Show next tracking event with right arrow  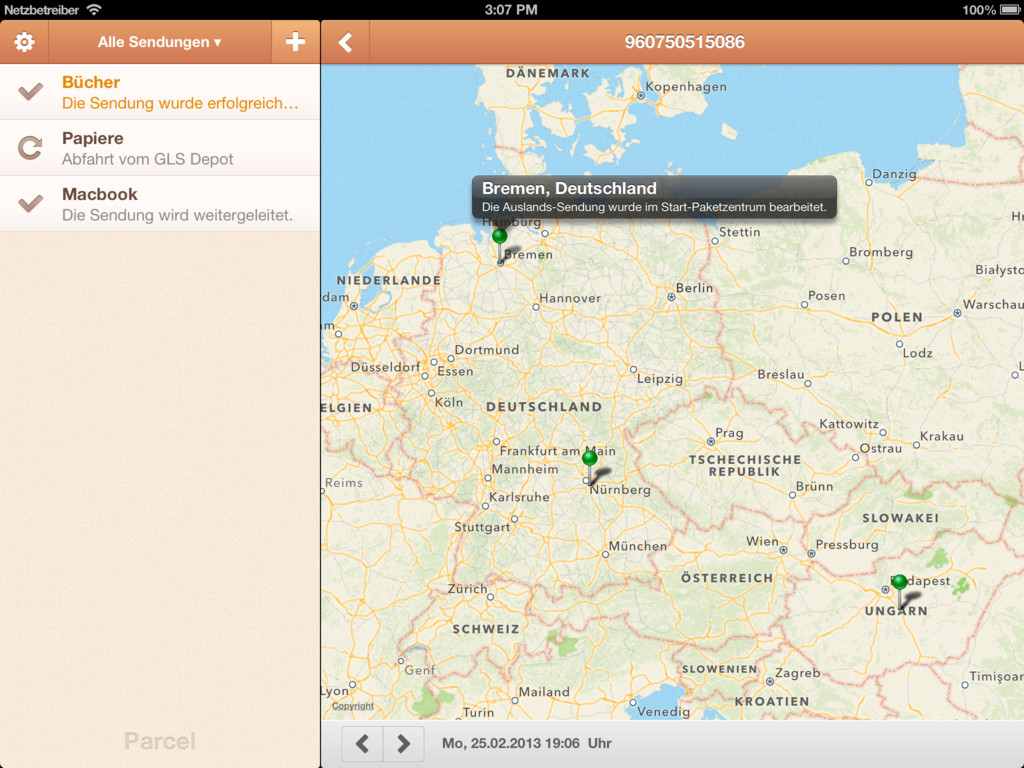point(404,744)
